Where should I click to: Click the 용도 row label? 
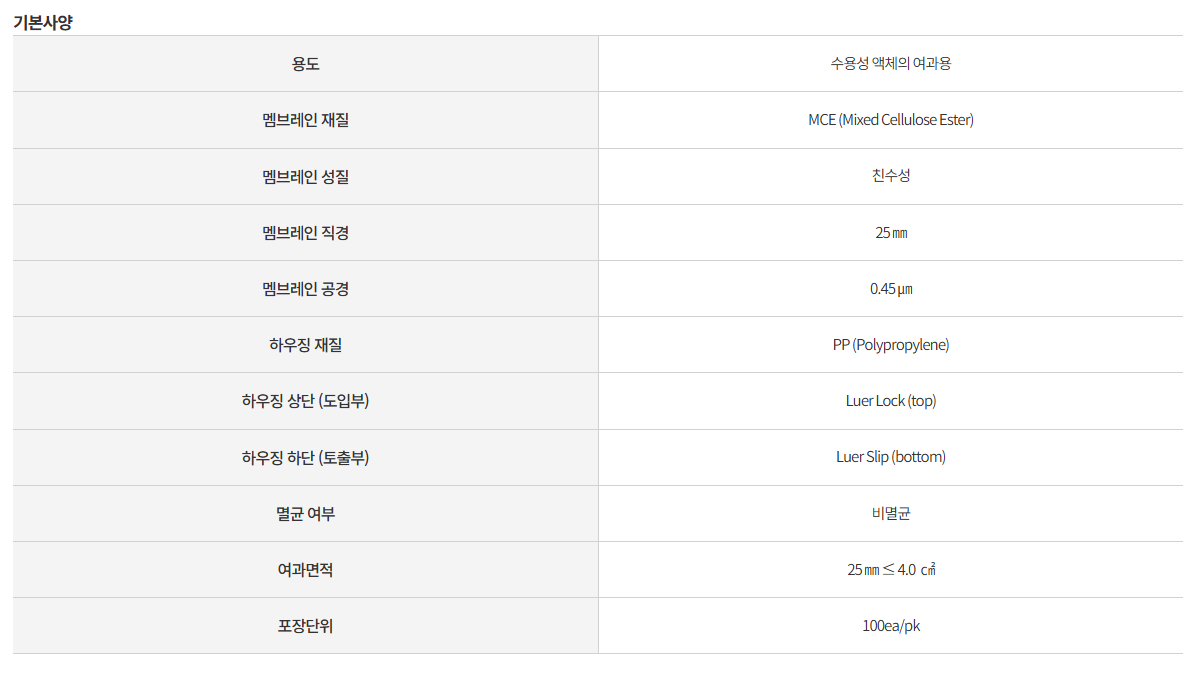click(306, 64)
